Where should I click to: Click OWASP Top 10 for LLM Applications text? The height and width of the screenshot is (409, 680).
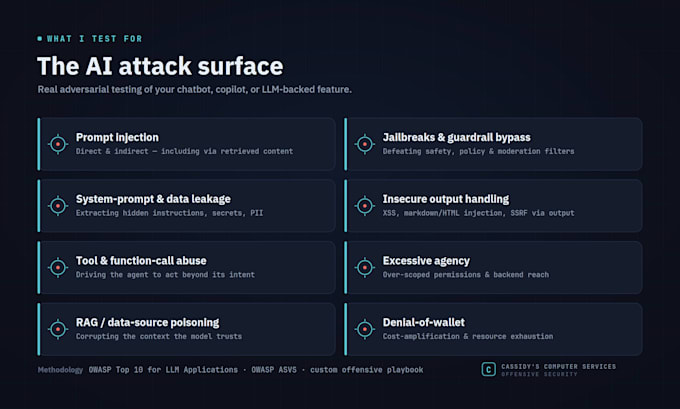click(163, 370)
